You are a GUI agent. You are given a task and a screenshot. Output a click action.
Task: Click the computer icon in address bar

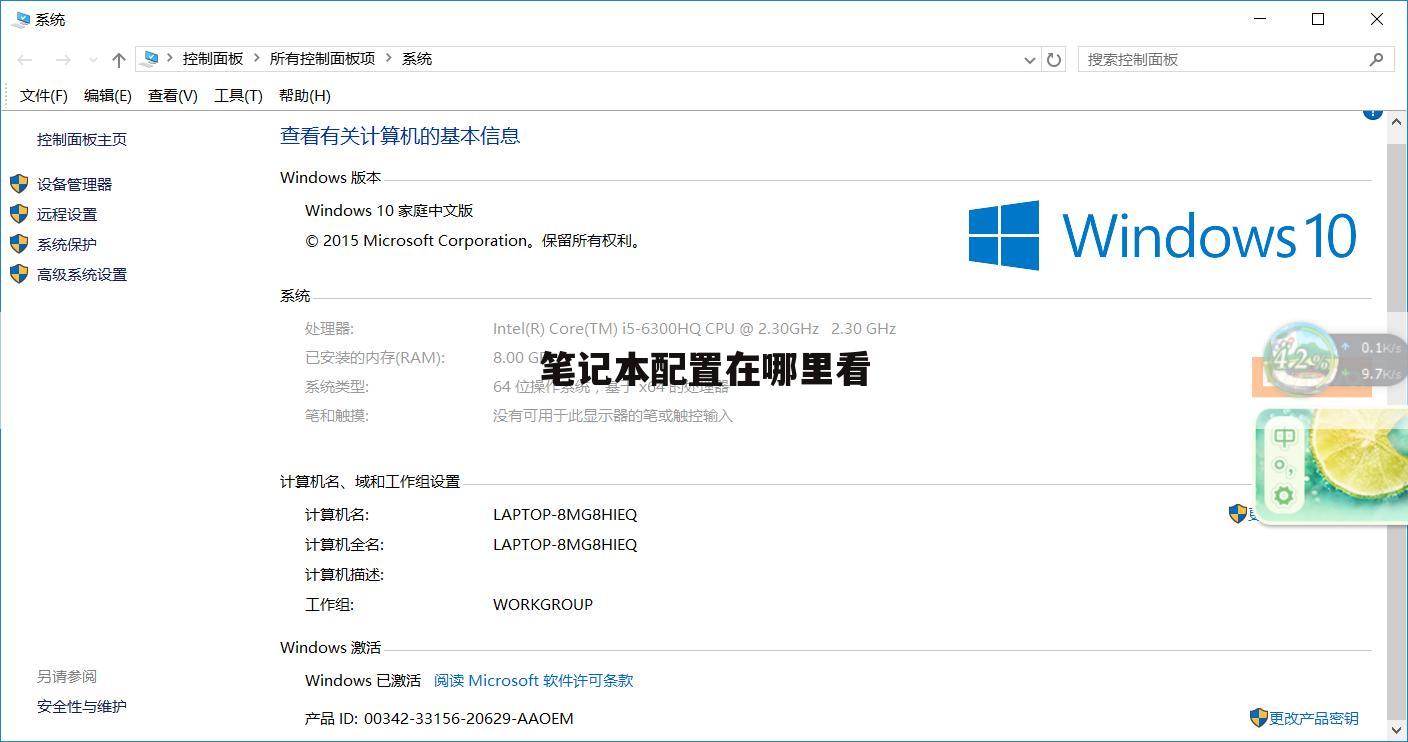click(x=151, y=59)
